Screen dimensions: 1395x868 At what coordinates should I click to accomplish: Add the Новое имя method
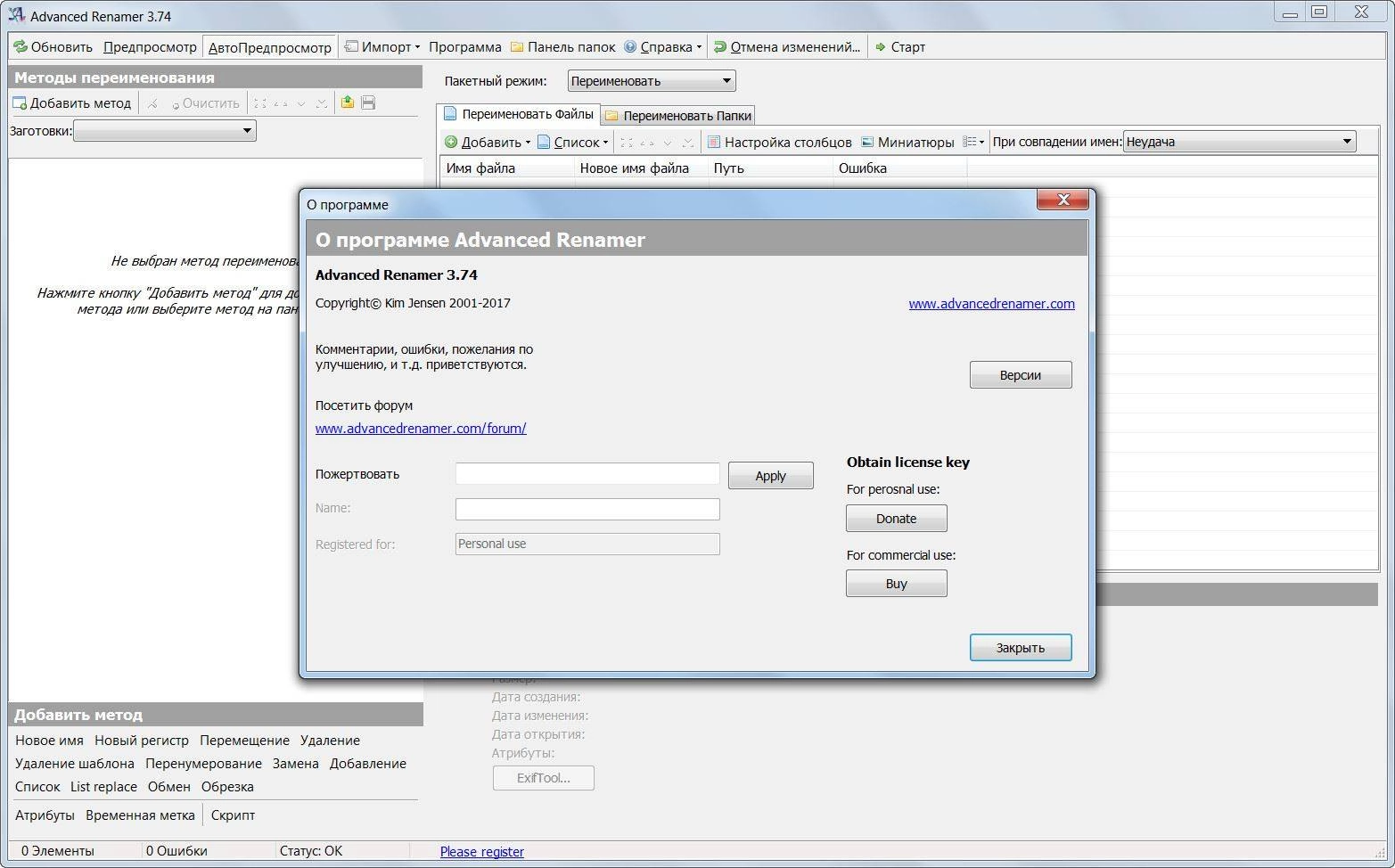pyautogui.click(x=49, y=741)
